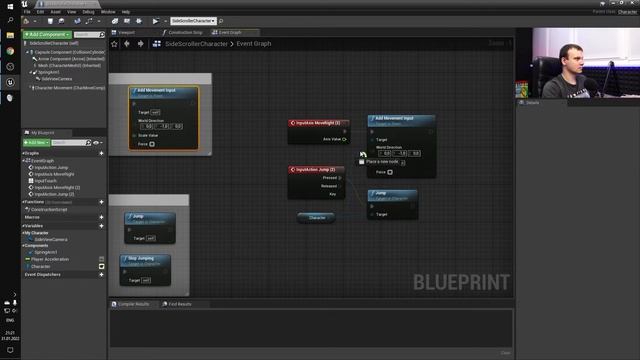Open Class Settings from the toolbar

tap(115, 21)
